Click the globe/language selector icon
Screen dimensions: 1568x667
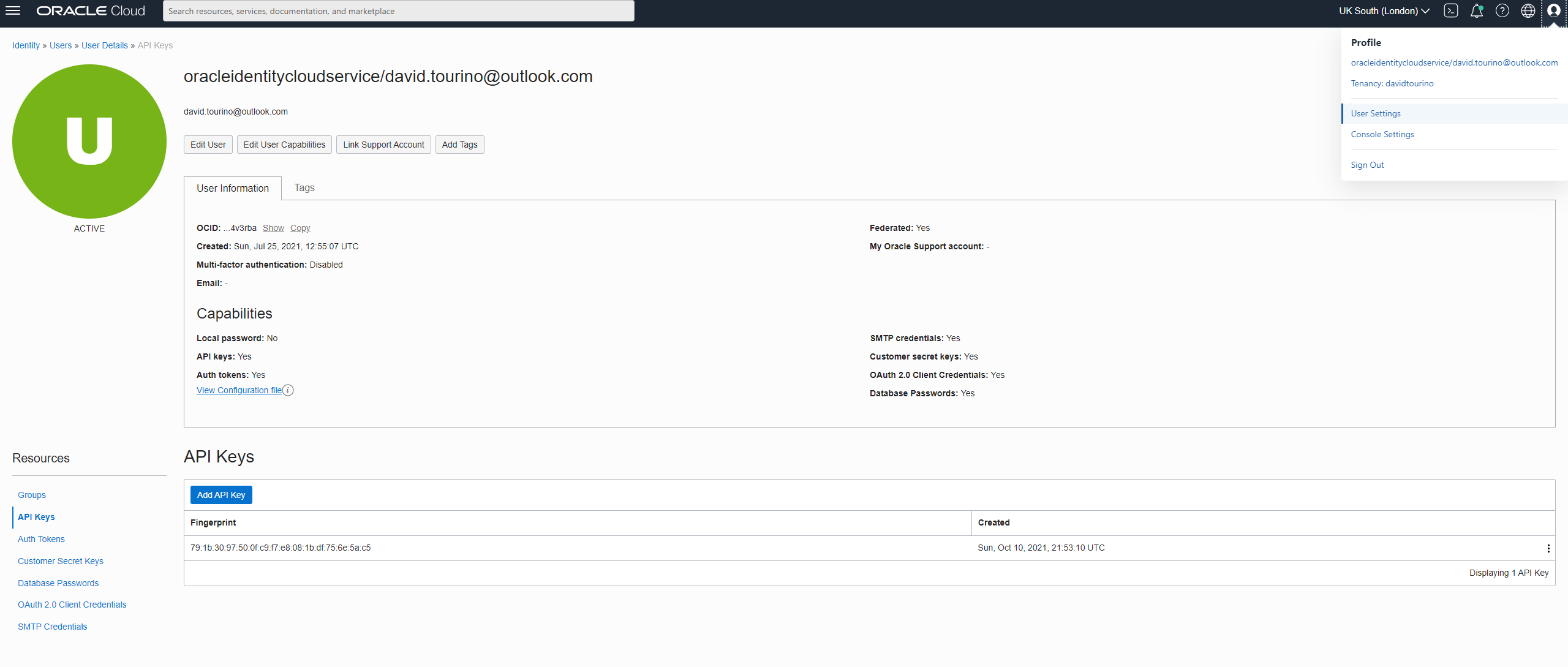click(x=1527, y=11)
